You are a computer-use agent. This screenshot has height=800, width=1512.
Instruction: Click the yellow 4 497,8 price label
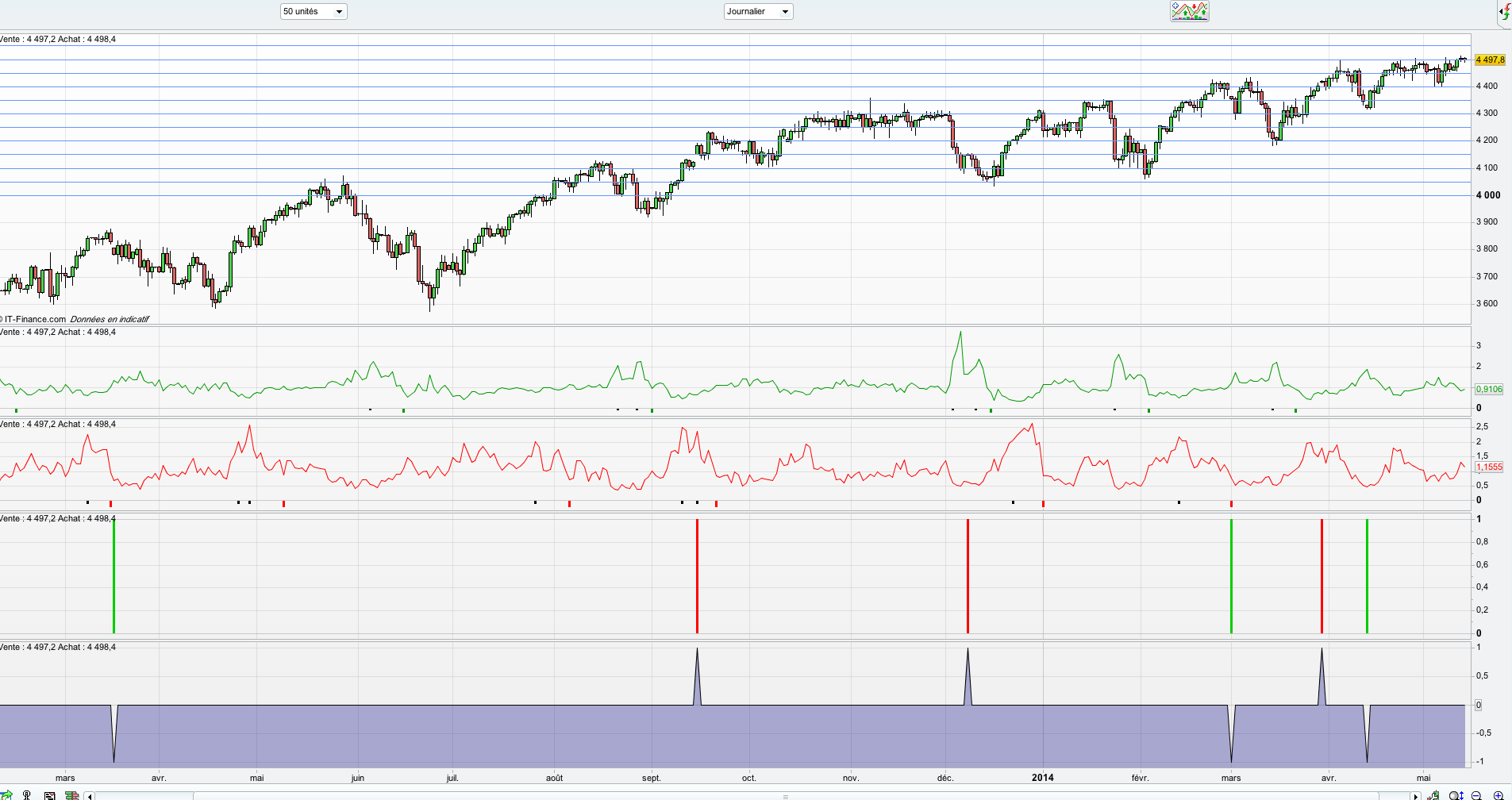[x=1490, y=60]
